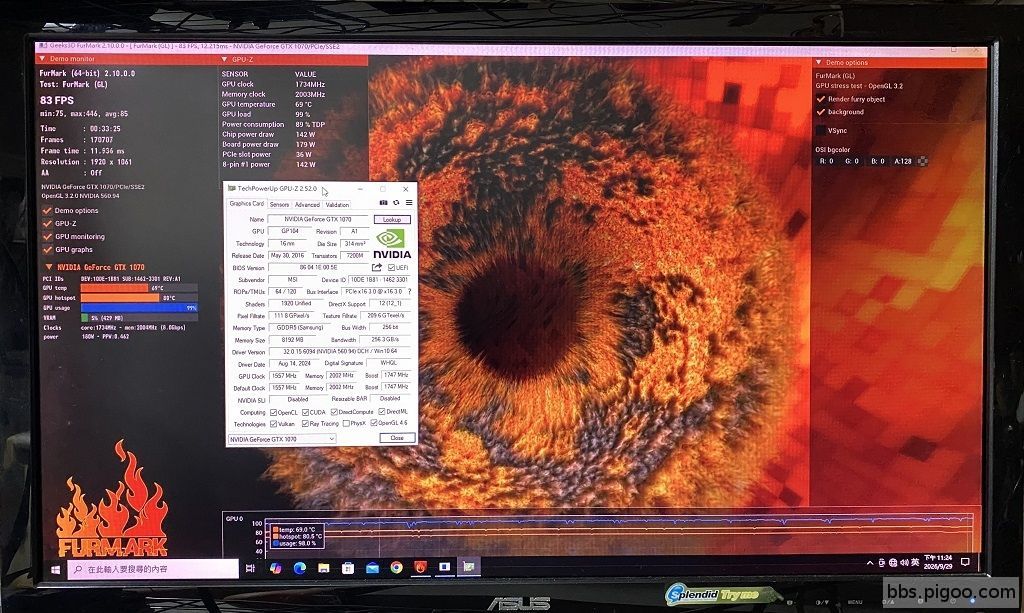1024x613 pixels.
Task: Open the Windows Start menu
Action: pyautogui.click(x=56, y=570)
